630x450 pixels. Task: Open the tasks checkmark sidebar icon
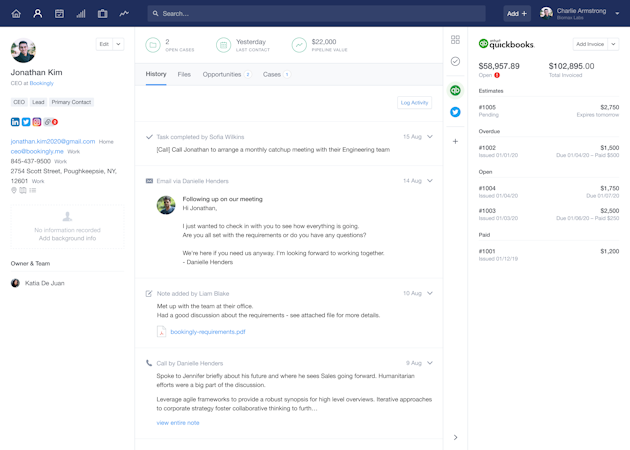[455, 61]
